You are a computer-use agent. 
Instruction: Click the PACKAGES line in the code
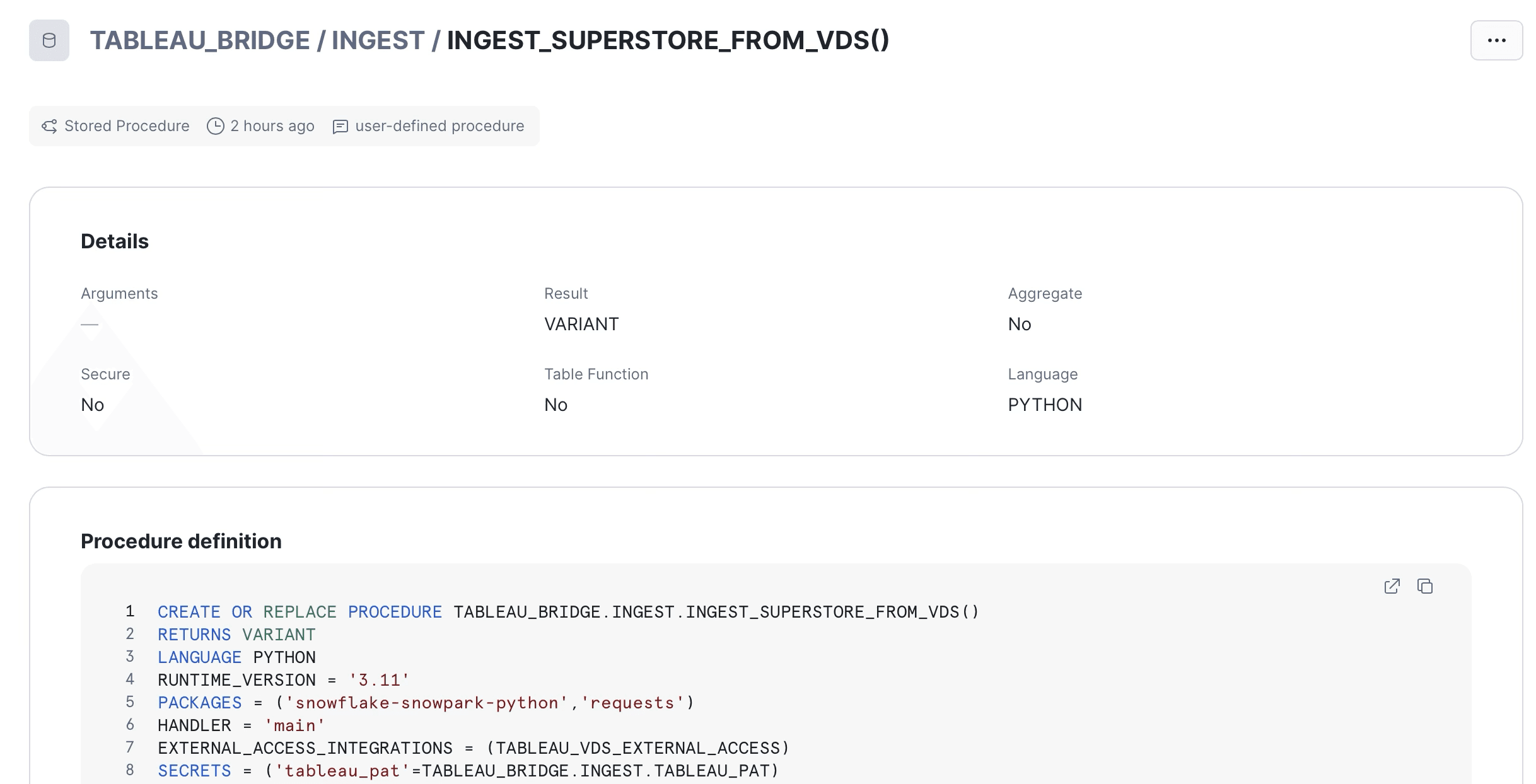click(x=426, y=703)
